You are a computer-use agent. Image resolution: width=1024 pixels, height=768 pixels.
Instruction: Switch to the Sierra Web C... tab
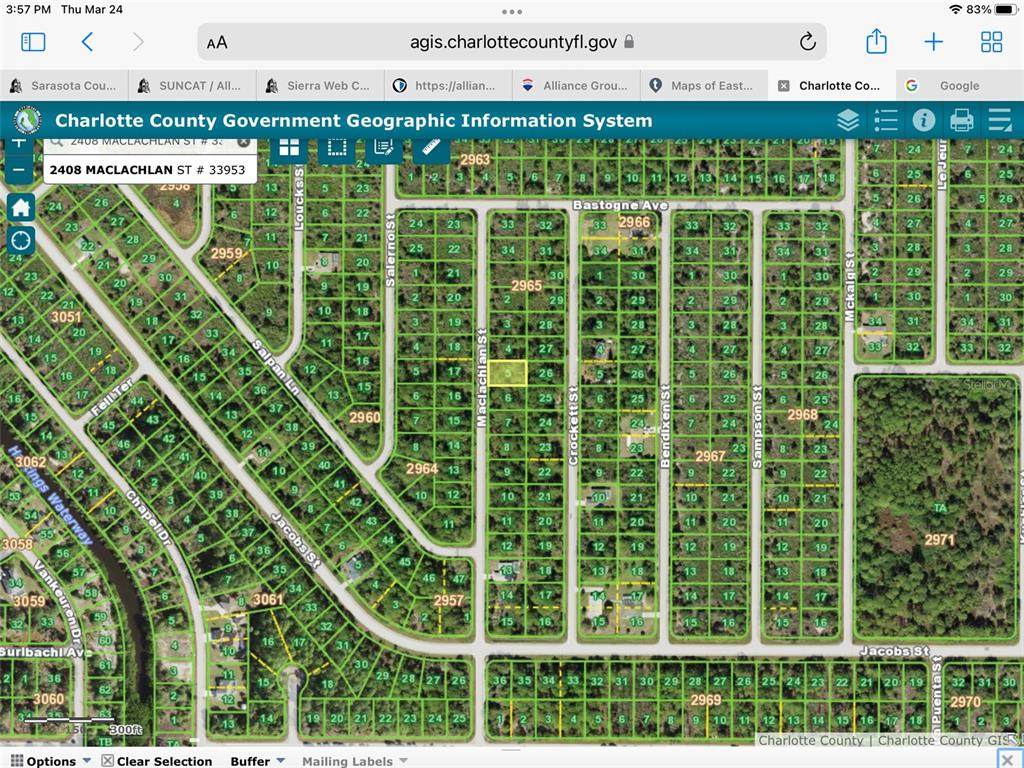click(320, 86)
